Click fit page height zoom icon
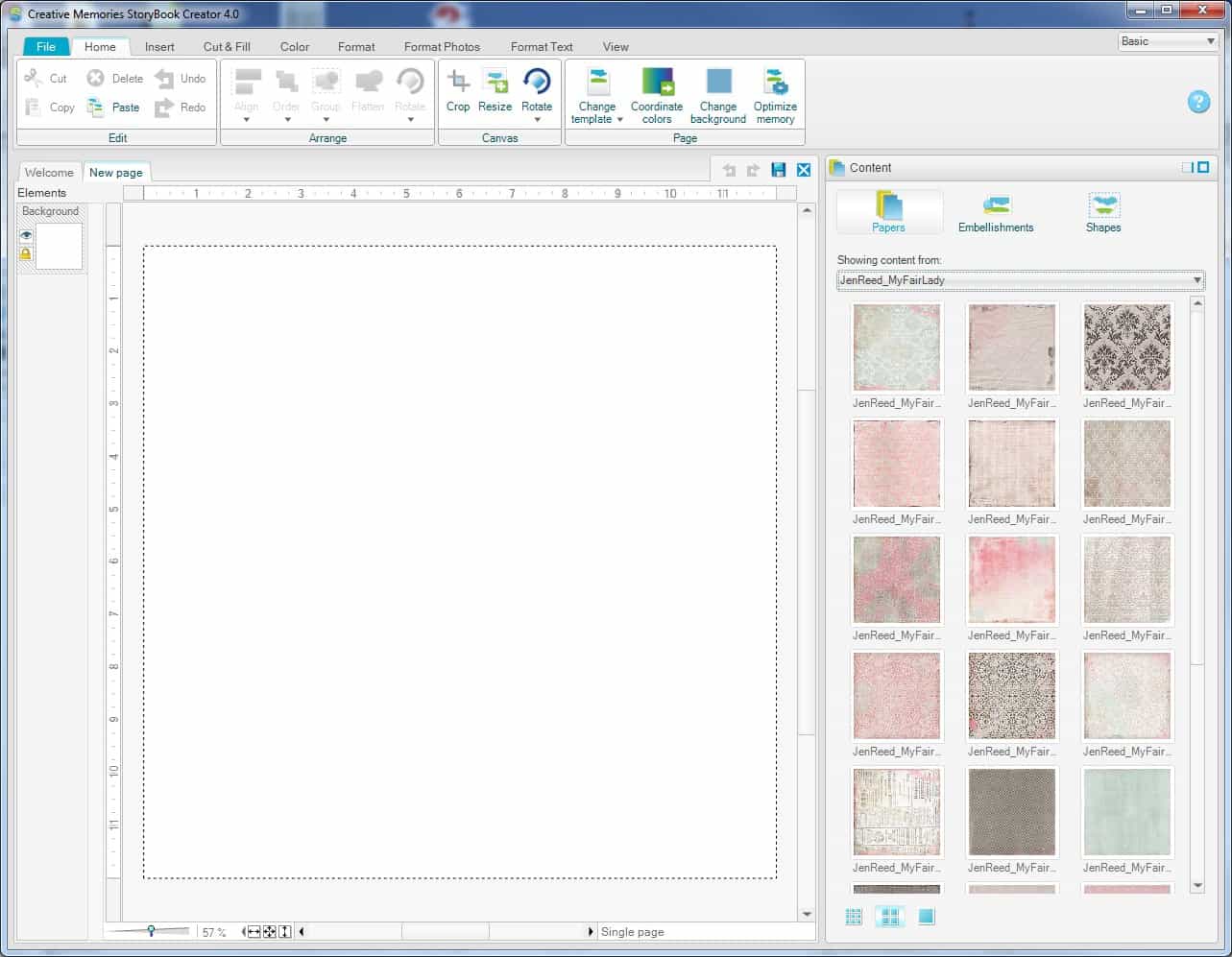Image resolution: width=1232 pixels, height=957 pixels. click(x=284, y=931)
